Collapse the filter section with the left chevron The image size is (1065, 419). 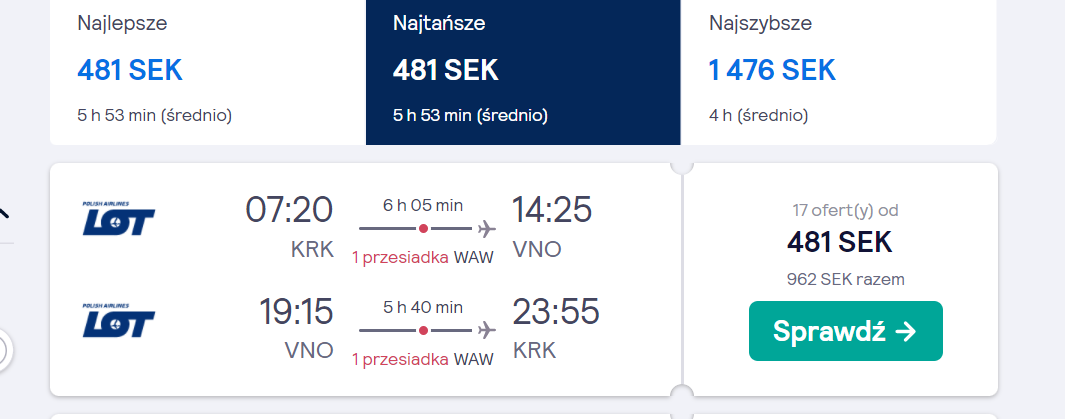(x=4, y=214)
